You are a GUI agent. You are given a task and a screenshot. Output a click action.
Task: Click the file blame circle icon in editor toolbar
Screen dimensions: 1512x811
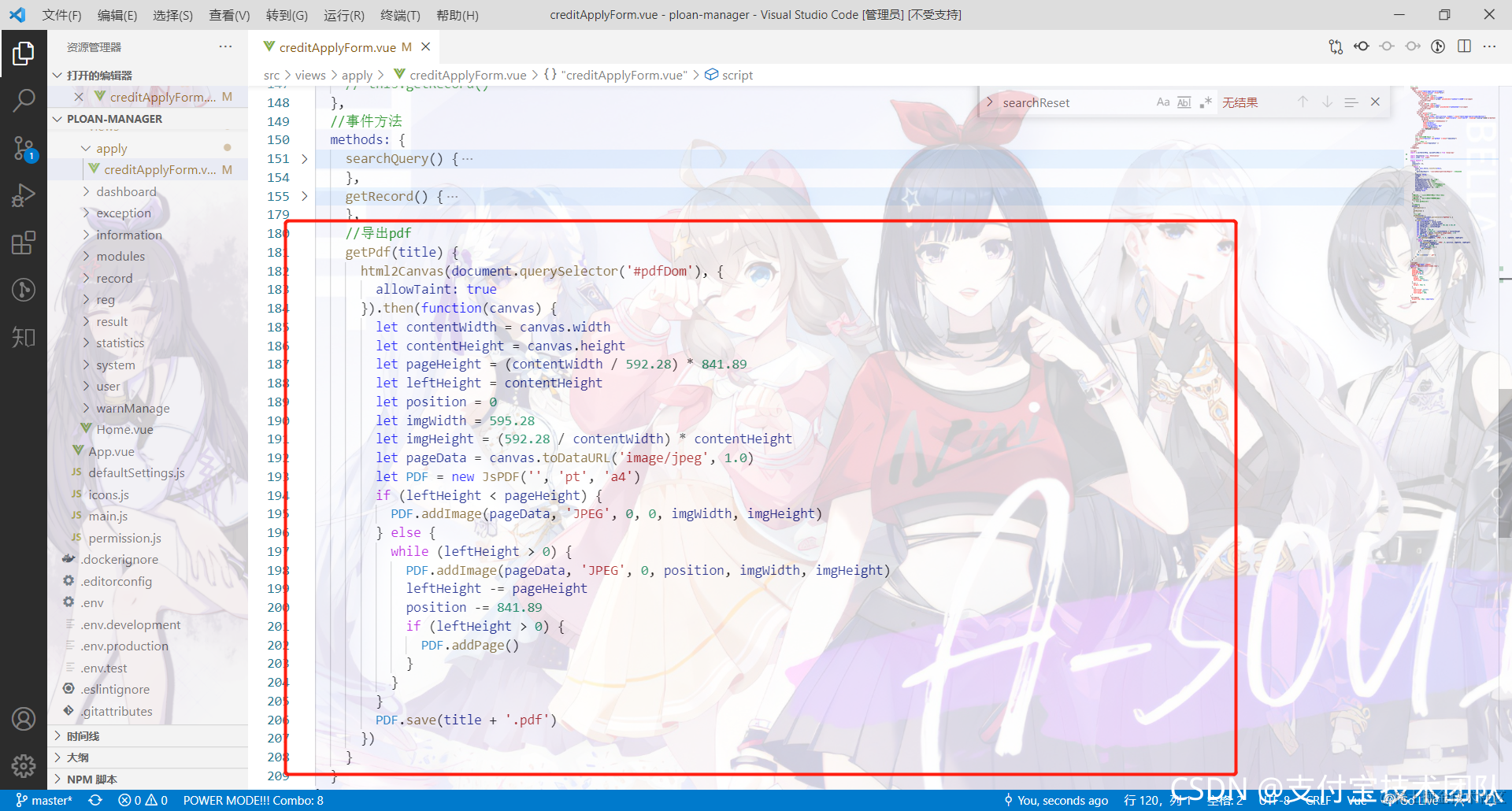1438,46
